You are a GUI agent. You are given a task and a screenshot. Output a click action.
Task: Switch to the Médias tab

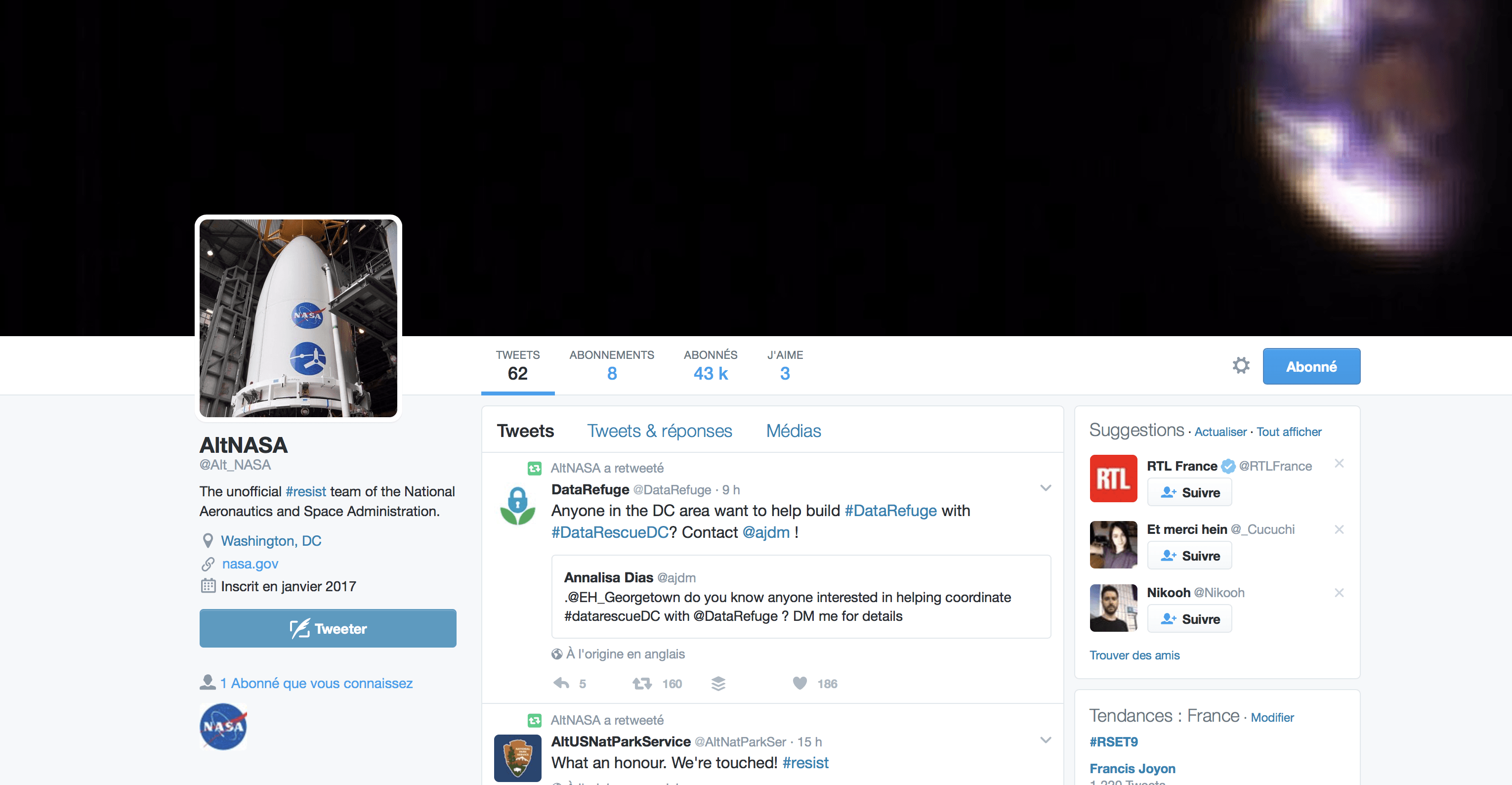click(794, 431)
